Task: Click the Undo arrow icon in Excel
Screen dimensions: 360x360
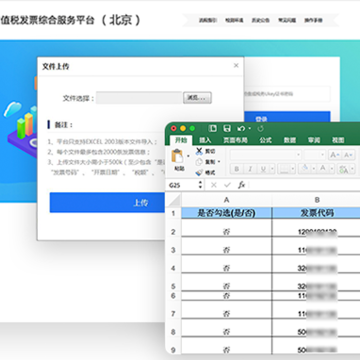Action: pyautogui.click(x=241, y=128)
